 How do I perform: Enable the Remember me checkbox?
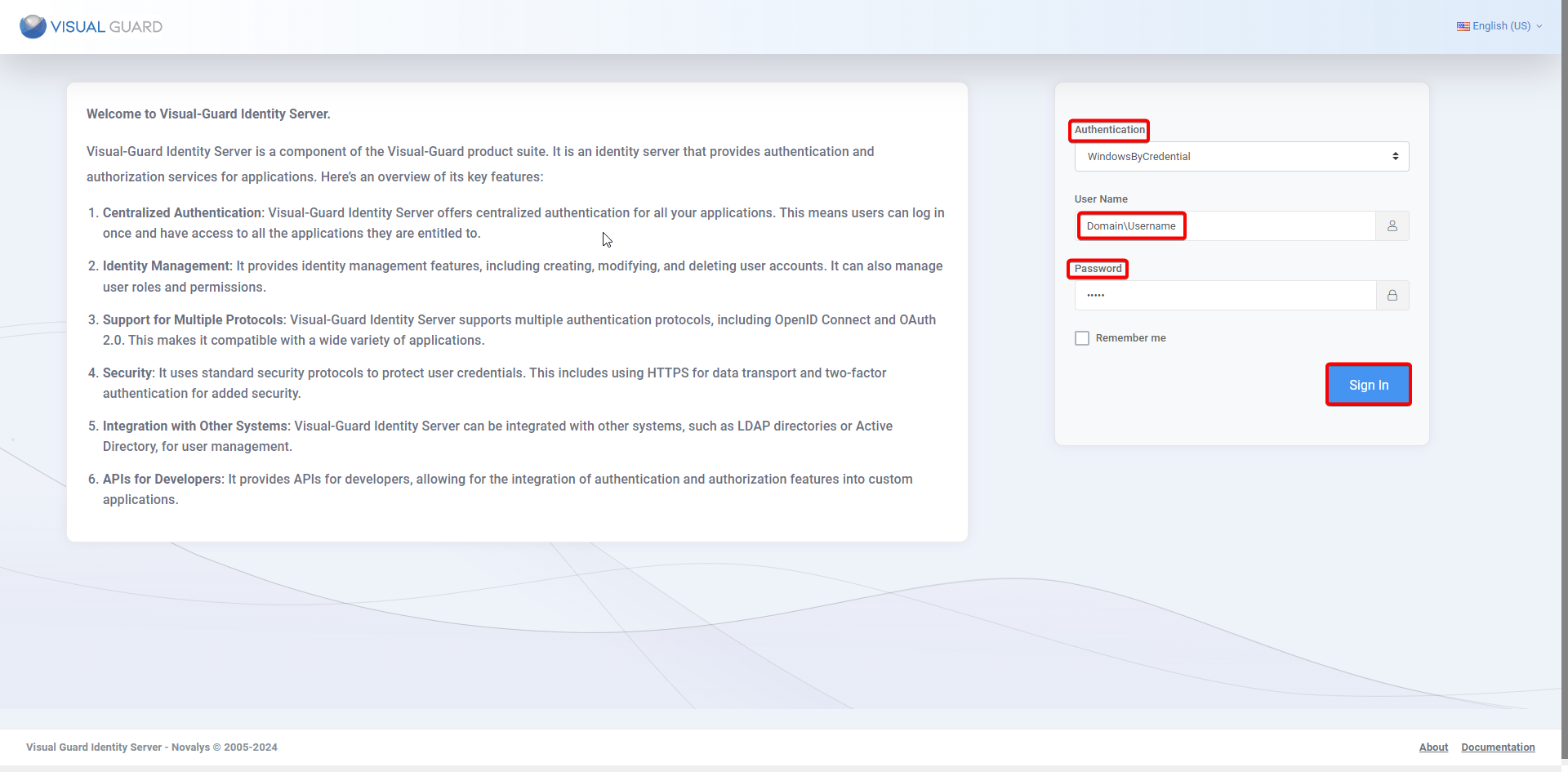coord(1081,337)
